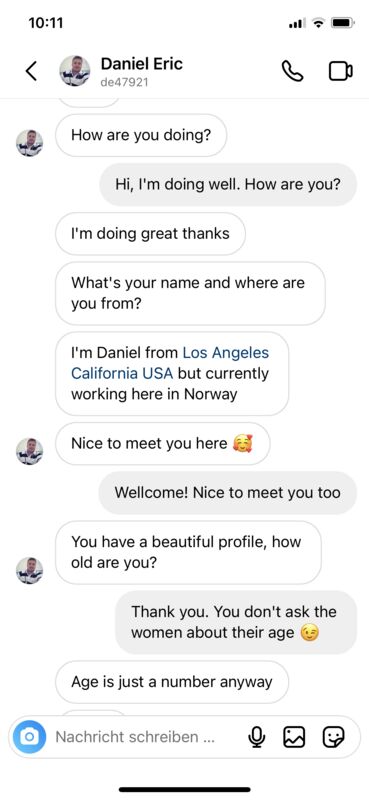Tap the username de47921 under the name

(125, 82)
